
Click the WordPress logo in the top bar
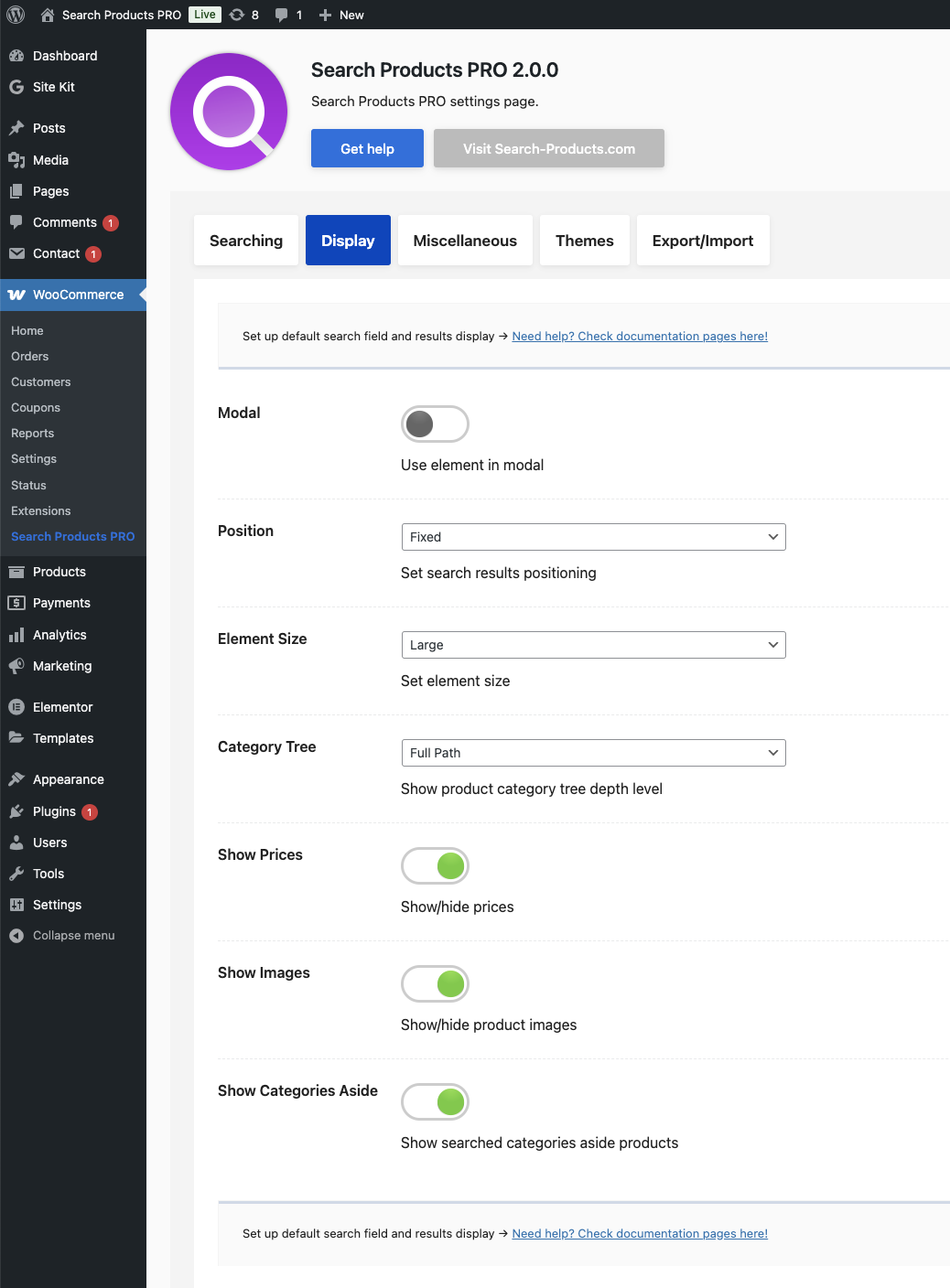pyautogui.click(x=15, y=15)
